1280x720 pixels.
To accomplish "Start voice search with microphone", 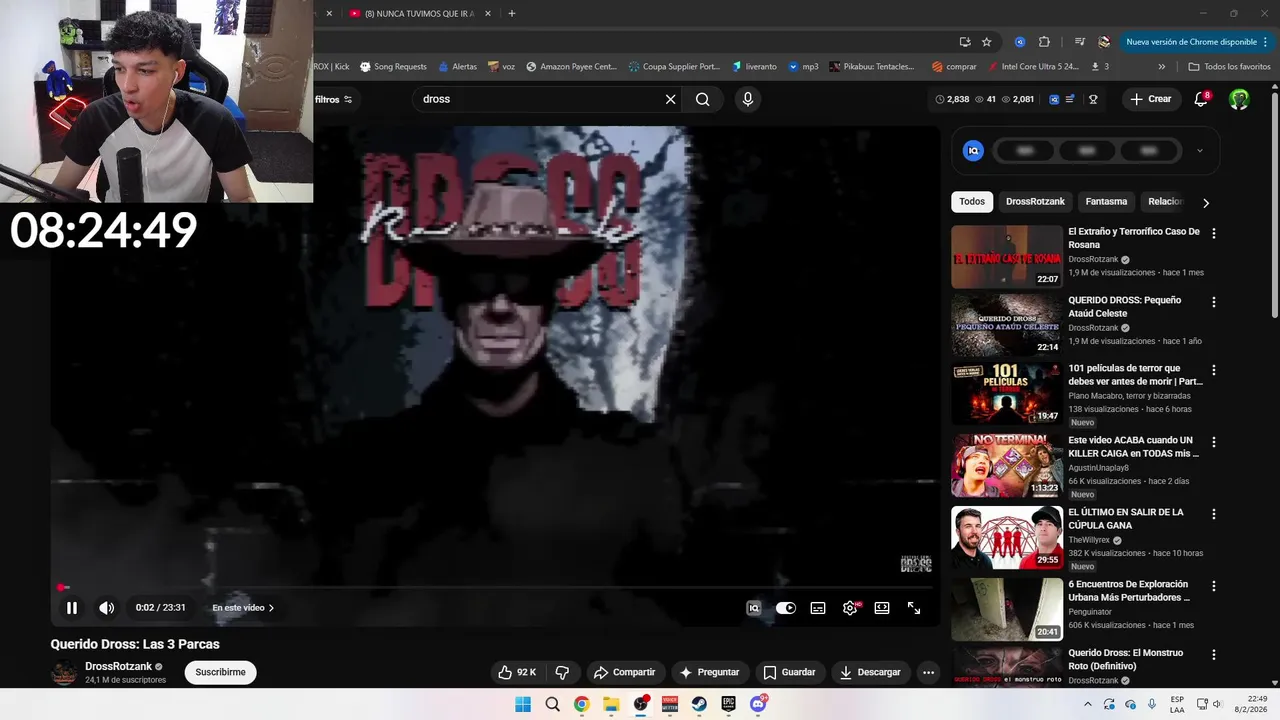I will click(x=747, y=99).
